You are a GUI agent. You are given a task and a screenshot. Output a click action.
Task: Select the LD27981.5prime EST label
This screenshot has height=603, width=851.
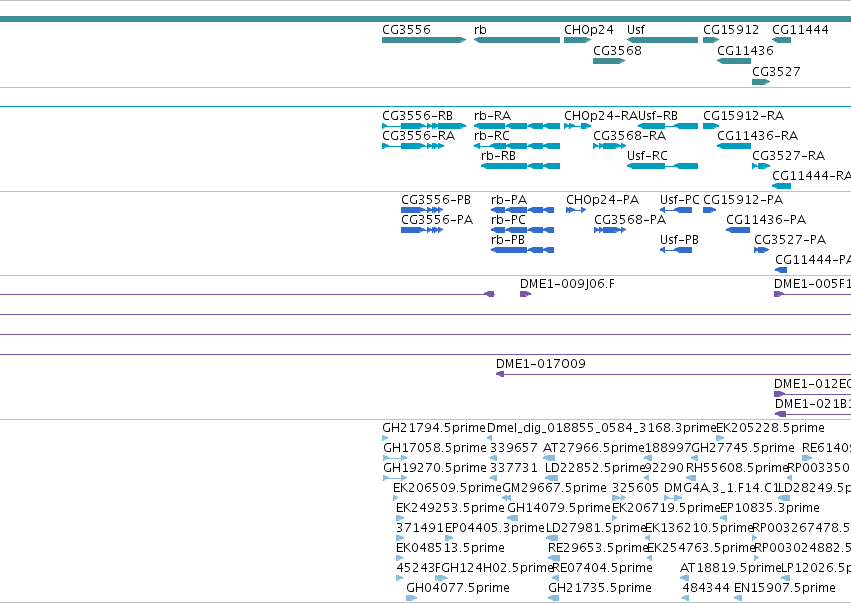tap(595, 529)
